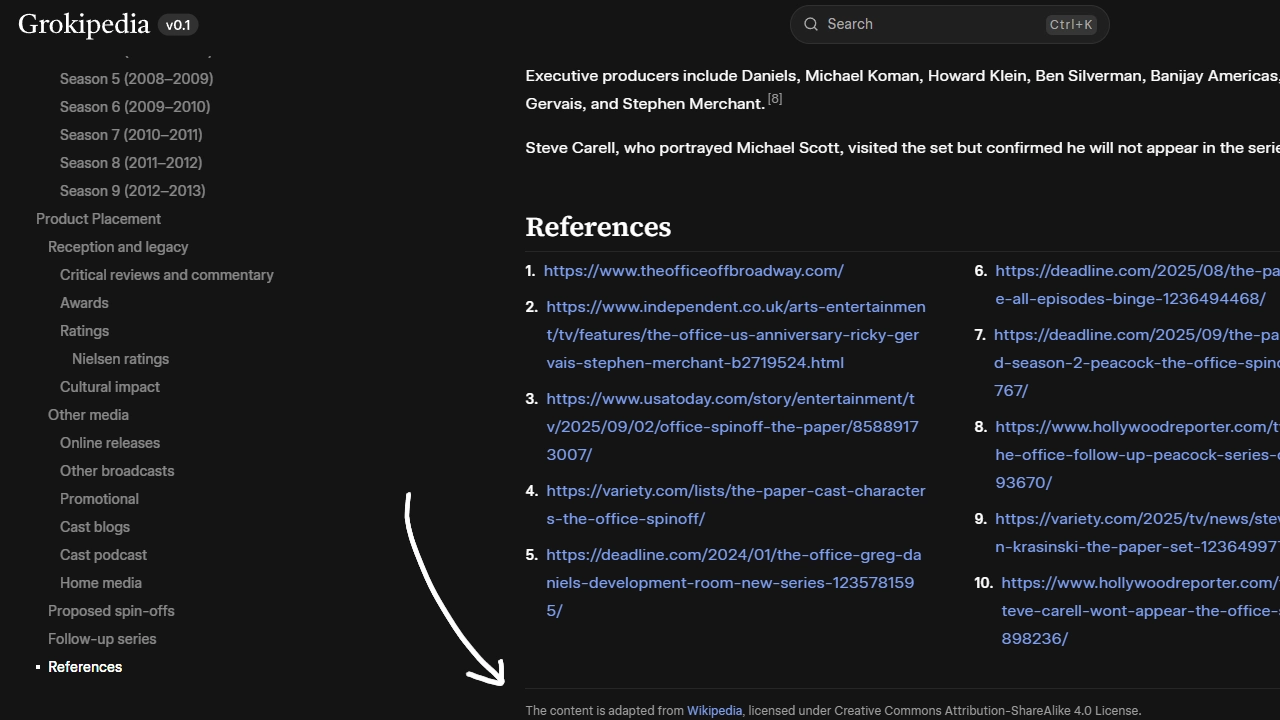
Task: Select Reception and legacy in sidebar
Action: pyautogui.click(x=118, y=247)
